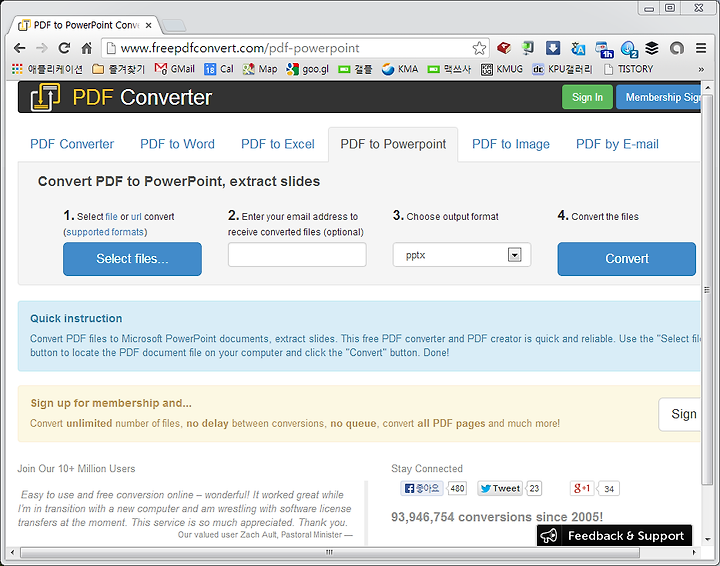Click the Membership Sign up button

click(x=658, y=97)
